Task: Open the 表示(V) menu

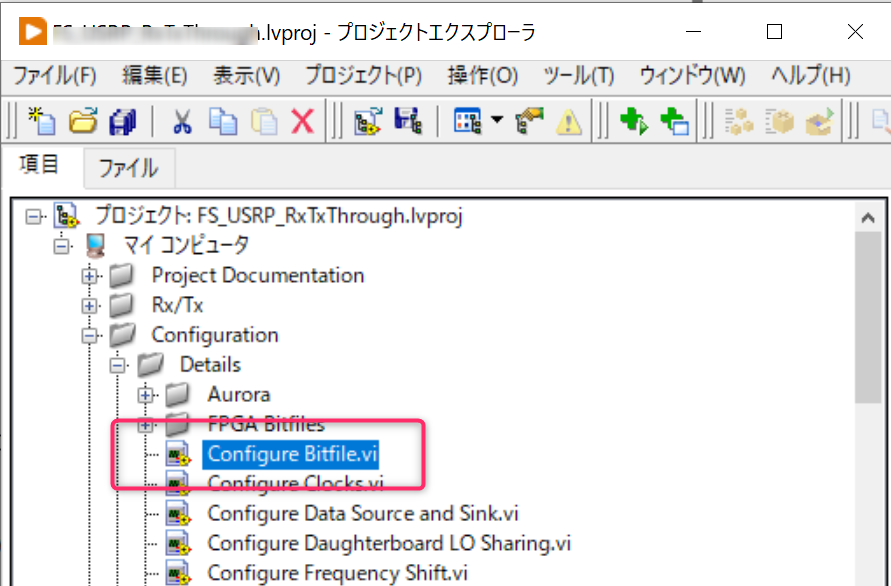Action: coord(247,76)
